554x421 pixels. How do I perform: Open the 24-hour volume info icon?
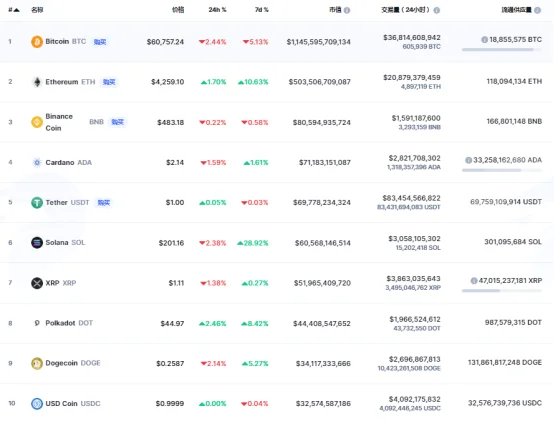(x=437, y=10)
